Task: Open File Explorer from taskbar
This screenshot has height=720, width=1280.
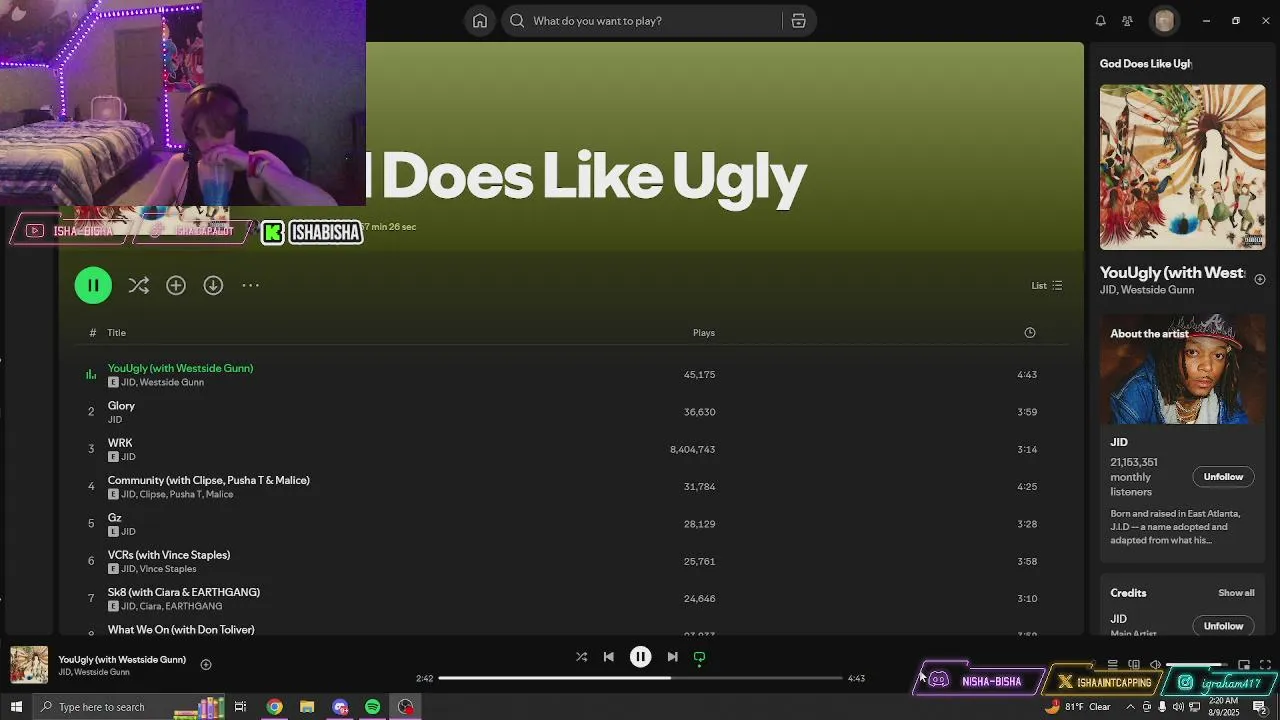Action: click(x=307, y=707)
